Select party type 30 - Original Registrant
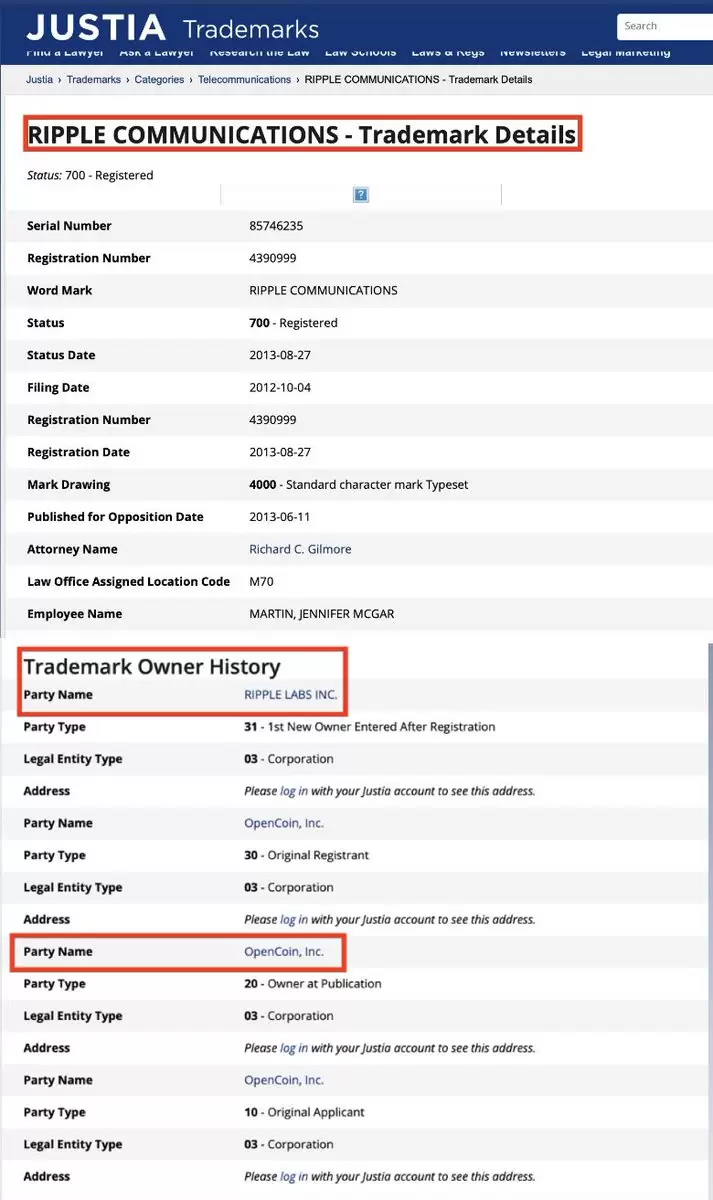 [x=306, y=855]
